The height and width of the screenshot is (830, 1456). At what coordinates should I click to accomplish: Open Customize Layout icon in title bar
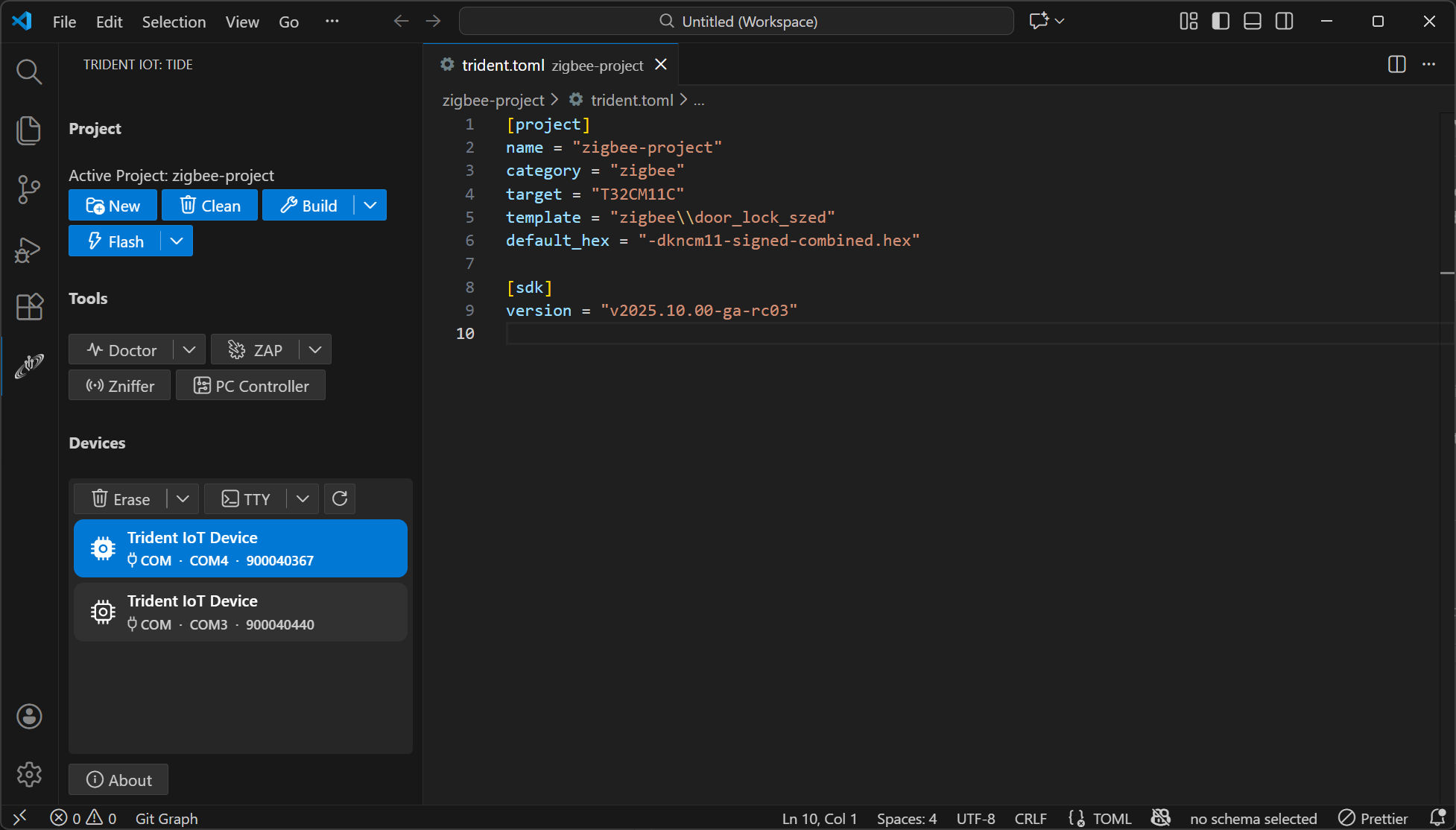point(1188,22)
